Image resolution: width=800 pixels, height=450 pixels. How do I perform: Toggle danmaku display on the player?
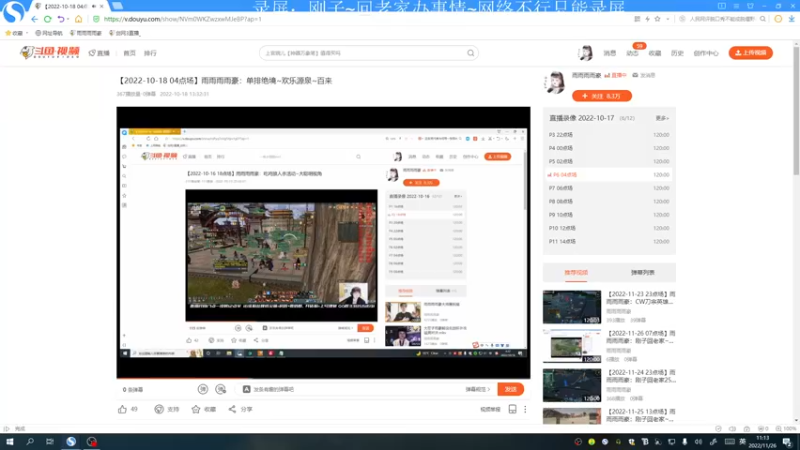click(x=203, y=389)
